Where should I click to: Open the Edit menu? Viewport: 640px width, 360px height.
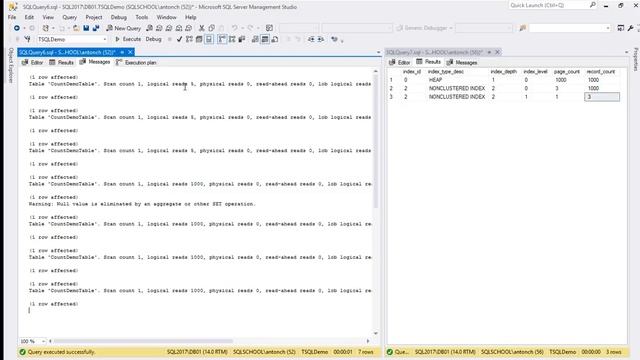(x=29, y=17)
